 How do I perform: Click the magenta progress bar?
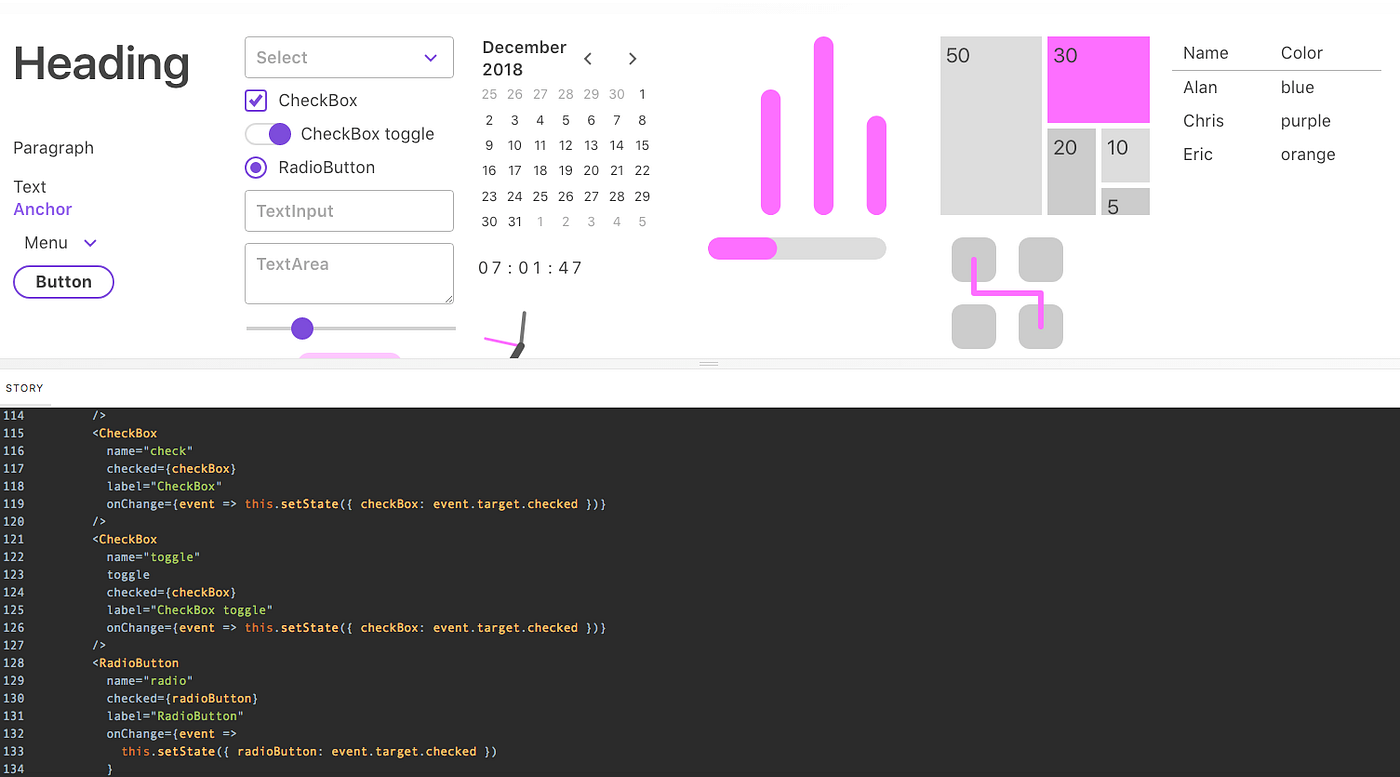coord(742,247)
